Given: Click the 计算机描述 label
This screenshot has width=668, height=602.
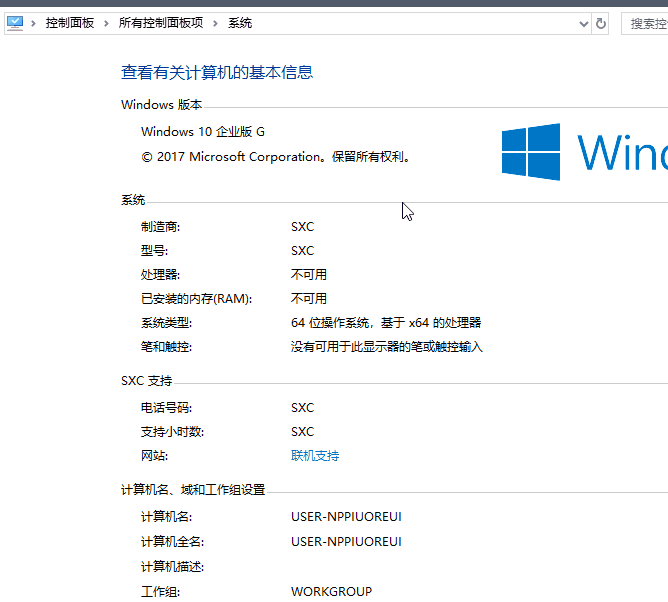Looking at the screenshot, I should [x=173, y=567].
